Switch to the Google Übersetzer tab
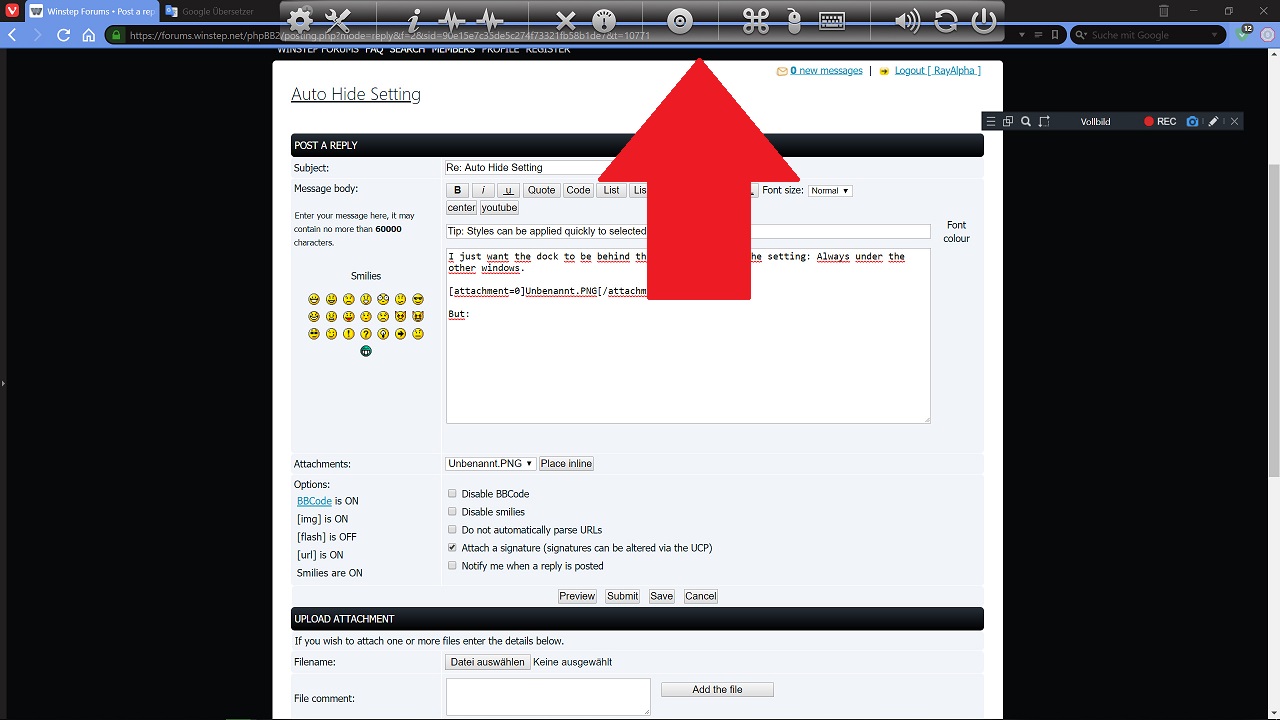The height and width of the screenshot is (720, 1280). pyautogui.click(x=217, y=12)
